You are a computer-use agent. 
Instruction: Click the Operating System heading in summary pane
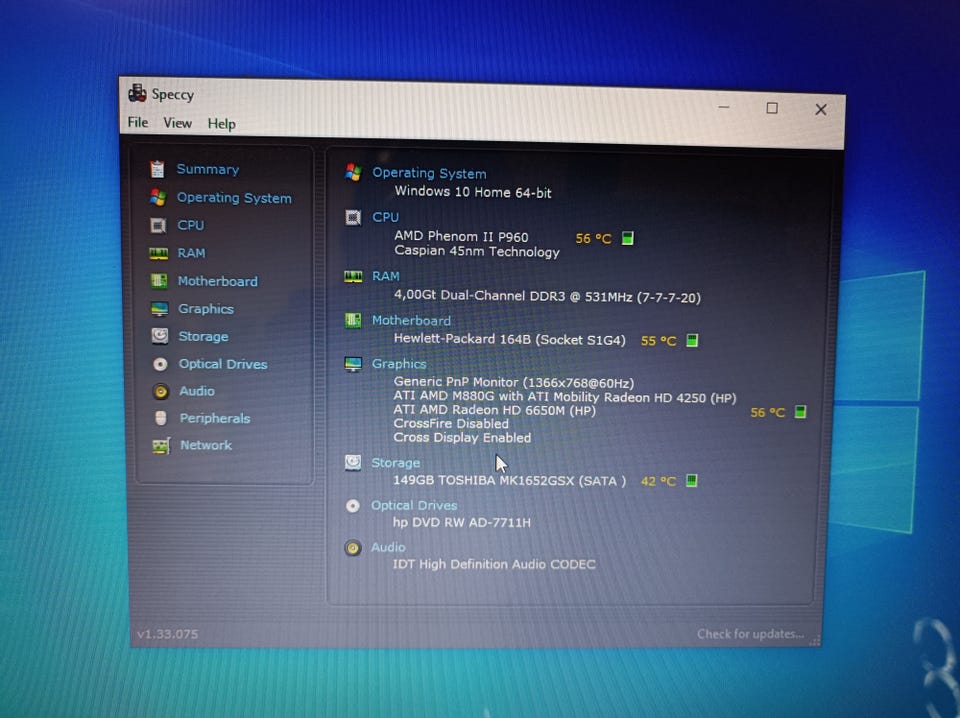pyautogui.click(x=429, y=173)
